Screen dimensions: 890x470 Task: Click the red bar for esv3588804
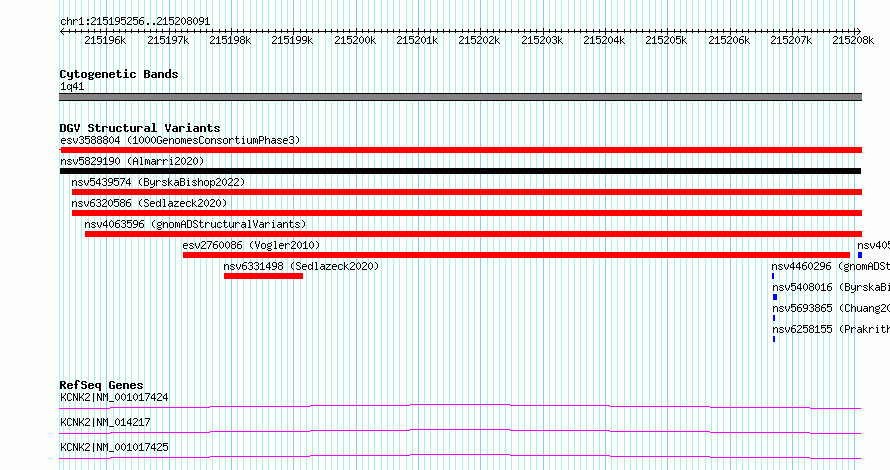tap(461, 150)
